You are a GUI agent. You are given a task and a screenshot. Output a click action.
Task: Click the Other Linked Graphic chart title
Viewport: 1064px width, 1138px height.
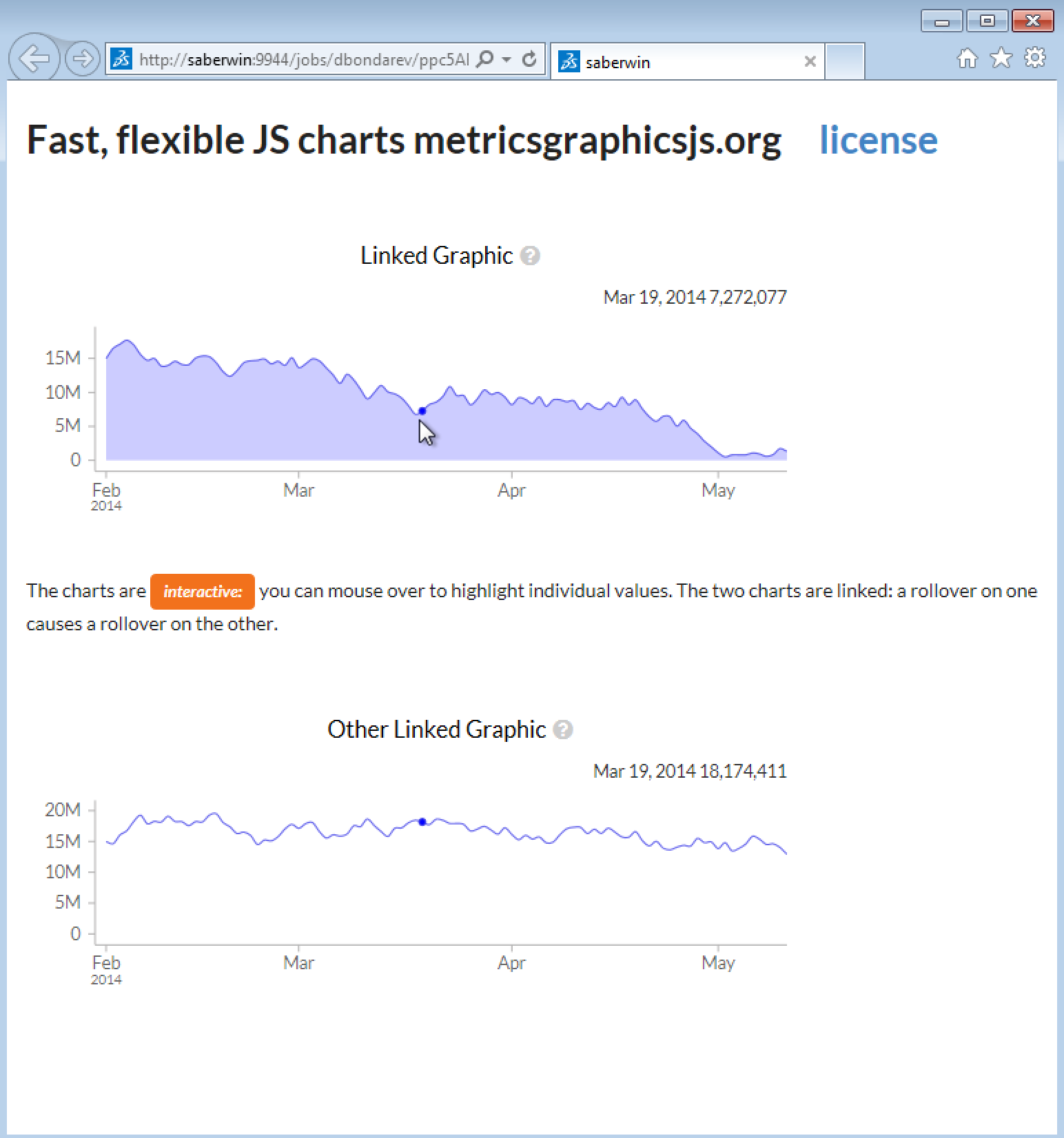coord(437,730)
